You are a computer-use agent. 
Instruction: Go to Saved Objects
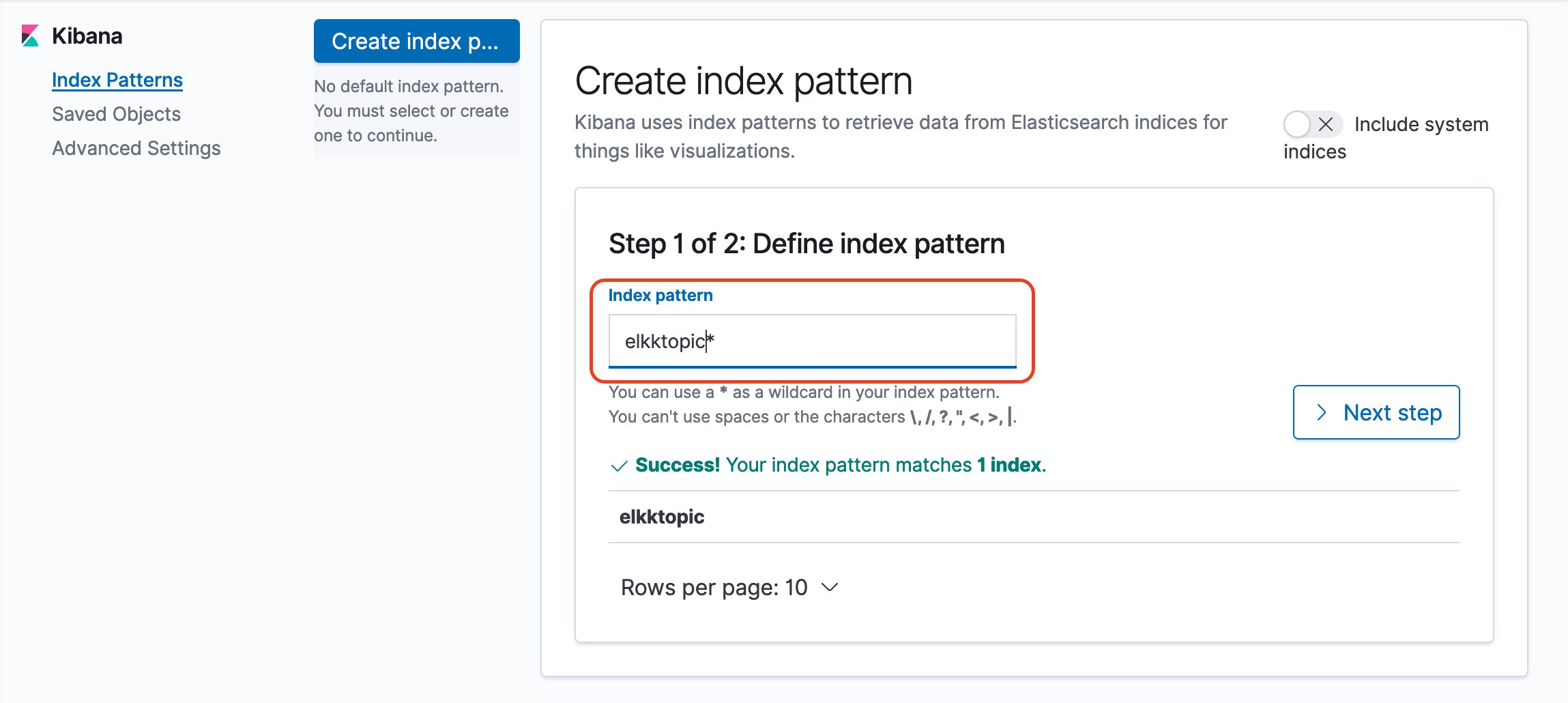[116, 114]
